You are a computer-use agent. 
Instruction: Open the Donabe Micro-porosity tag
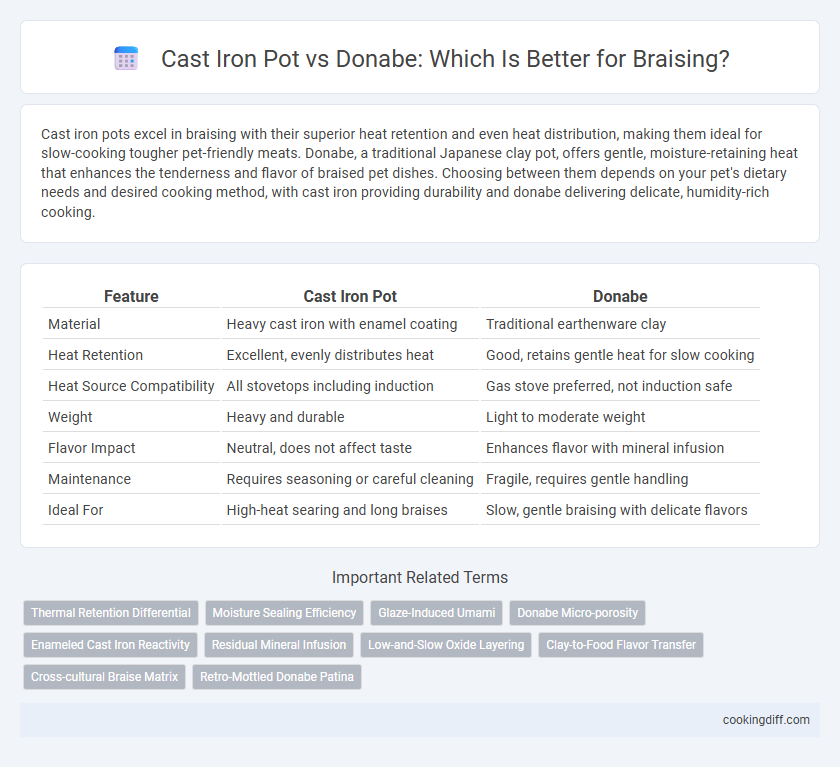point(578,613)
